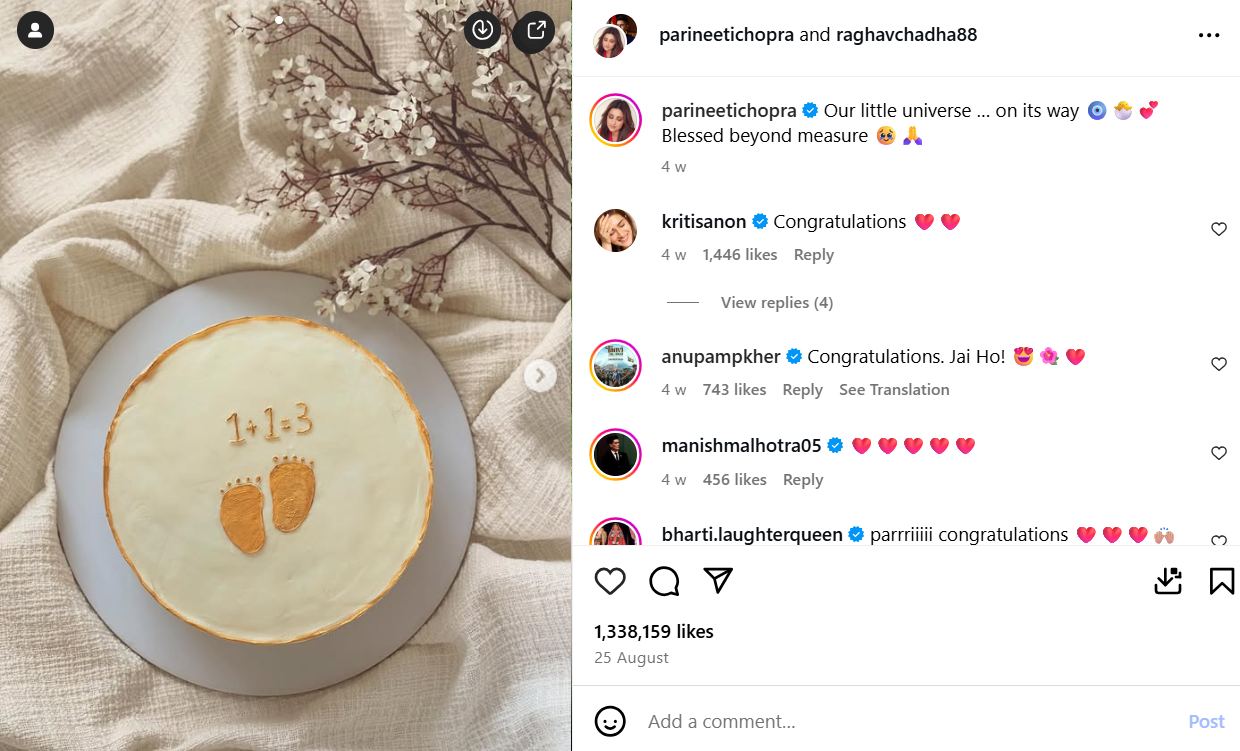Like the post with the heart icon
Image resolution: width=1240 pixels, height=751 pixels.
tap(610, 581)
